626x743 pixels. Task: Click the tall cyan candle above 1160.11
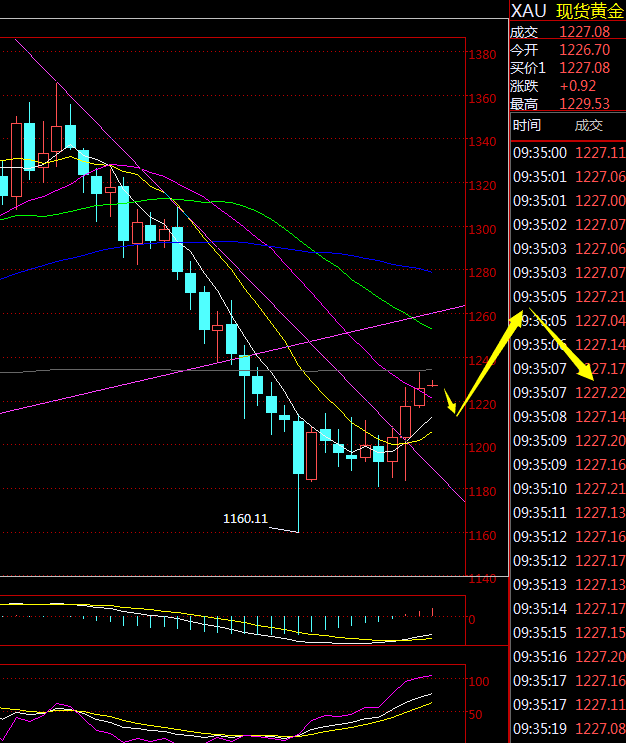click(x=298, y=447)
